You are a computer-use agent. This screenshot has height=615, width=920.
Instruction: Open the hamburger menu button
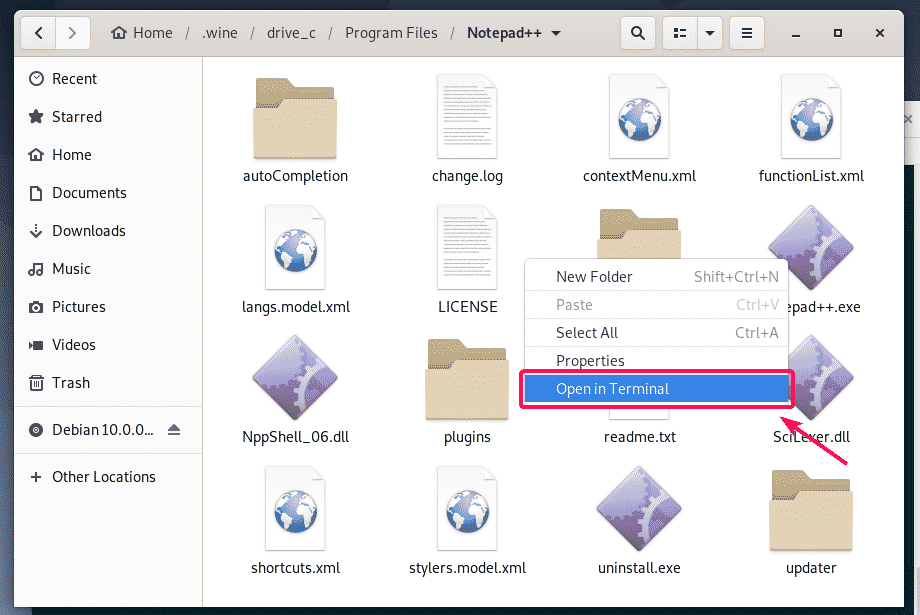click(x=747, y=33)
